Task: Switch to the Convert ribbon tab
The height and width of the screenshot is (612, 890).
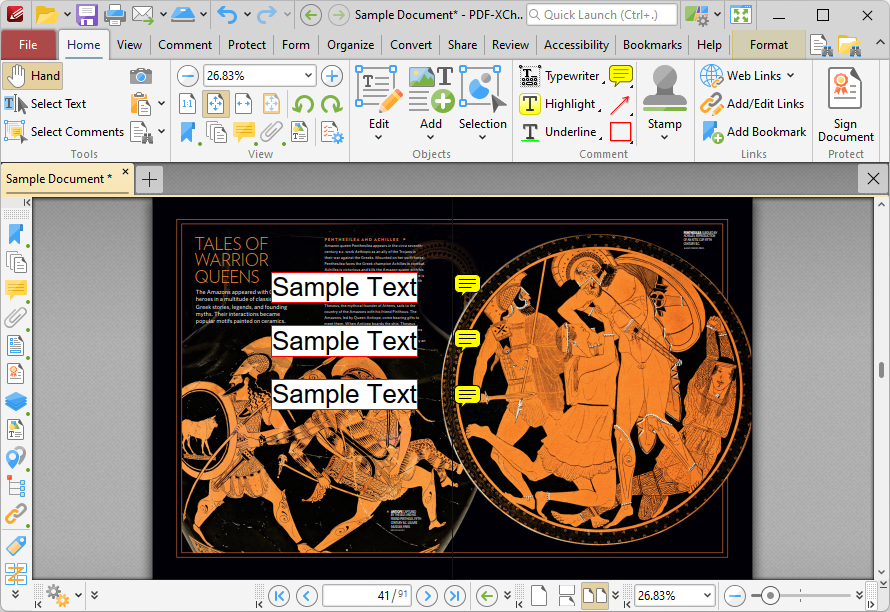Action: pos(411,45)
